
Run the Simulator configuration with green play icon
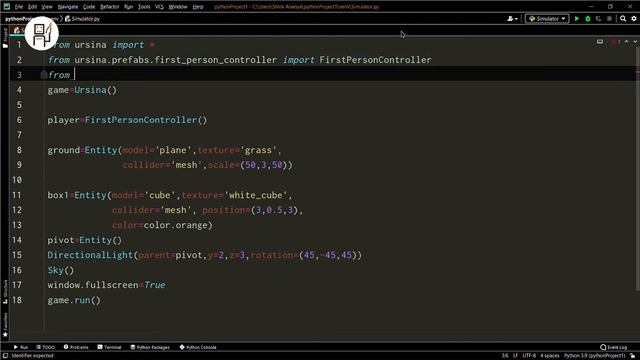click(x=577, y=18)
